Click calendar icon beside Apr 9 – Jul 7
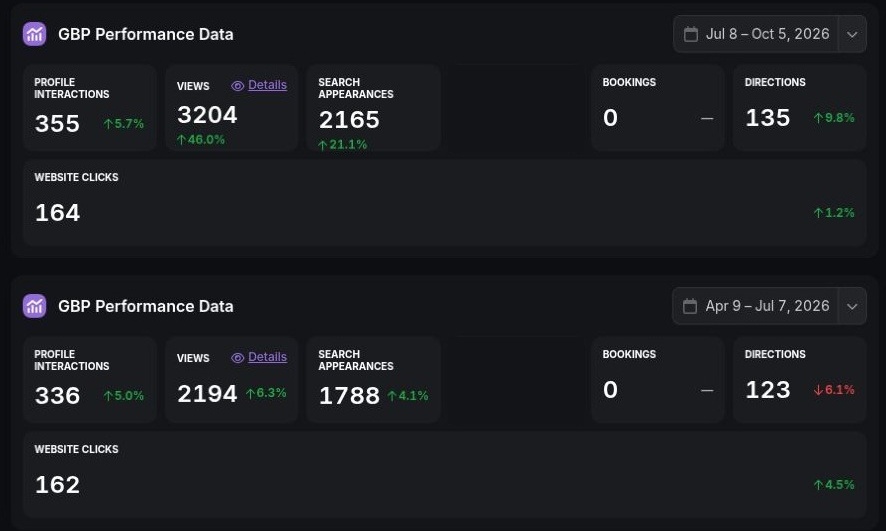Viewport: 886px width, 531px height. [x=690, y=306]
